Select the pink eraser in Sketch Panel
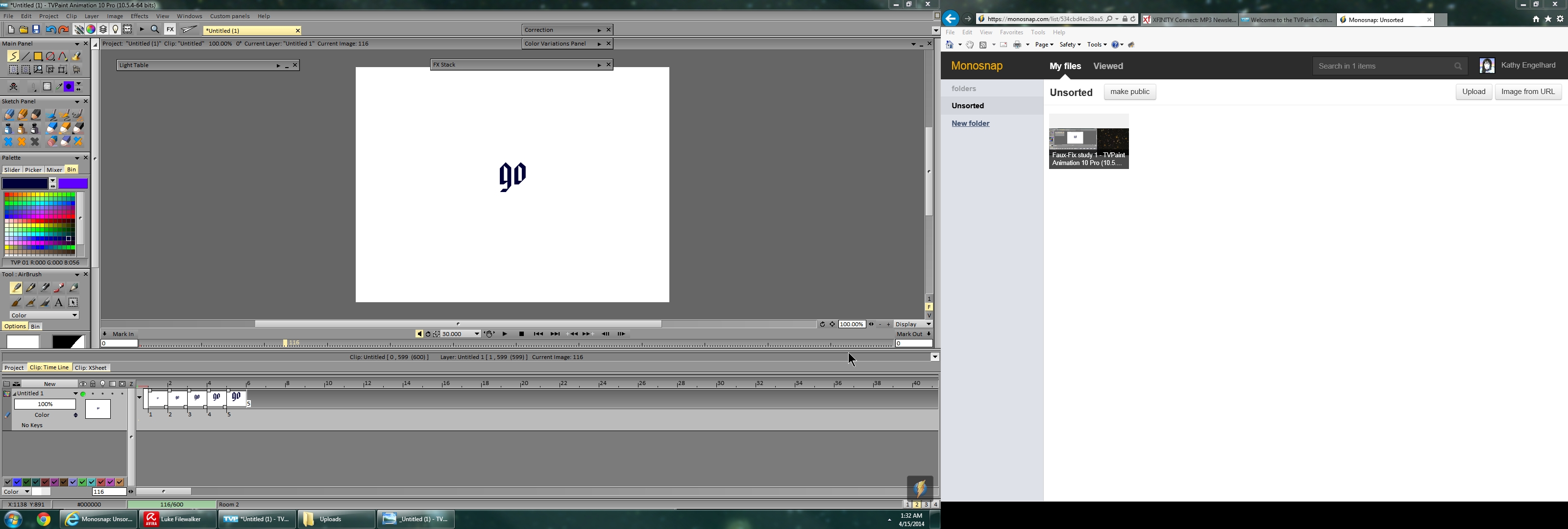 [x=52, y=142]
